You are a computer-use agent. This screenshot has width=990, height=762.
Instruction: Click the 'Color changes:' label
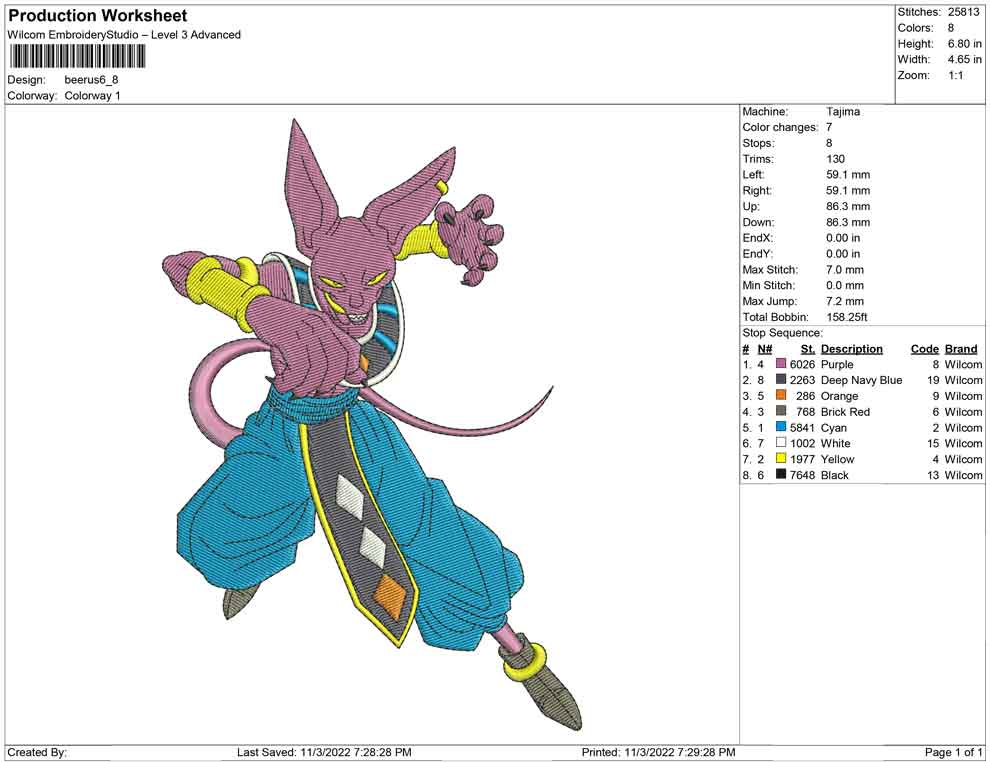coord(780,128)
